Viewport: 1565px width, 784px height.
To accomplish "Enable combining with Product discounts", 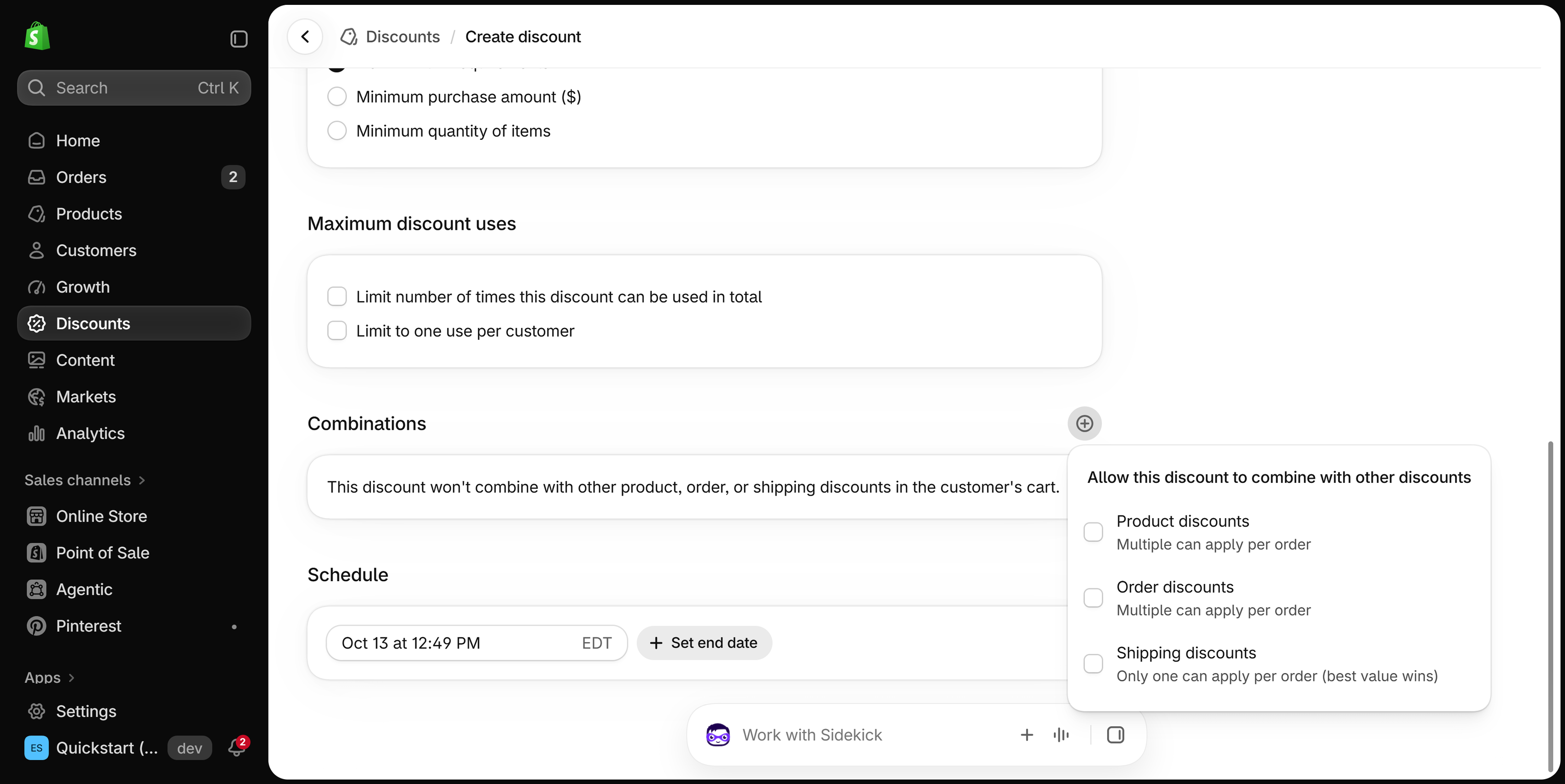I will coord(1093,532).
